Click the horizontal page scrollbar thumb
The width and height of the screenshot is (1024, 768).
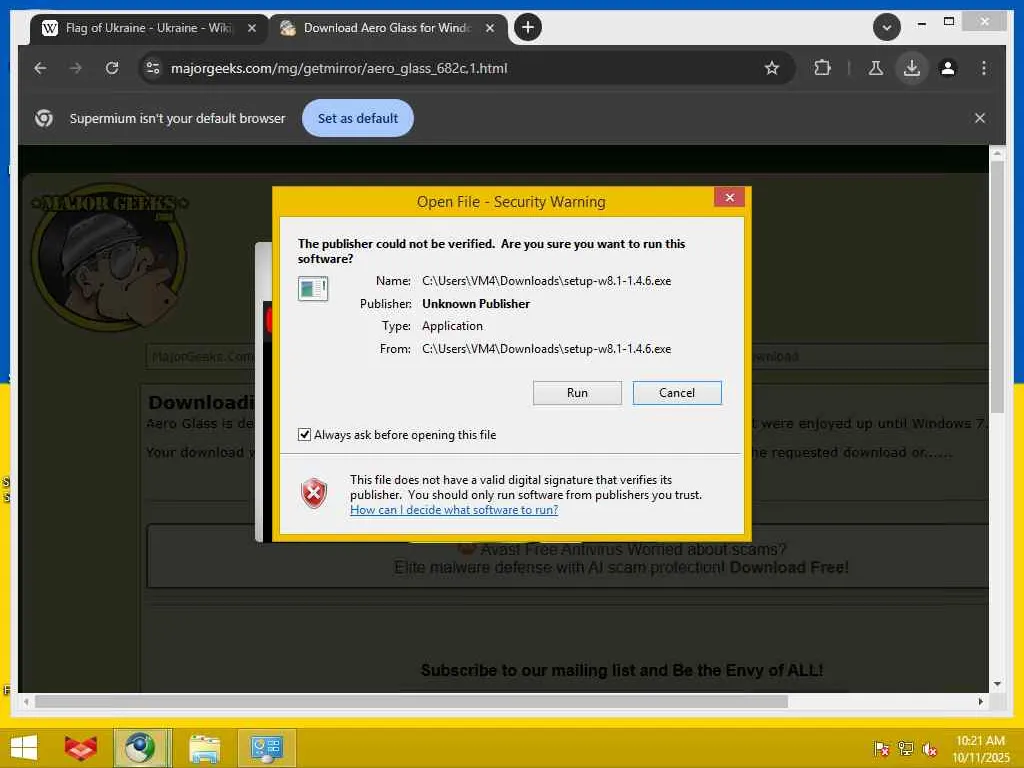(x=411, y=701)
